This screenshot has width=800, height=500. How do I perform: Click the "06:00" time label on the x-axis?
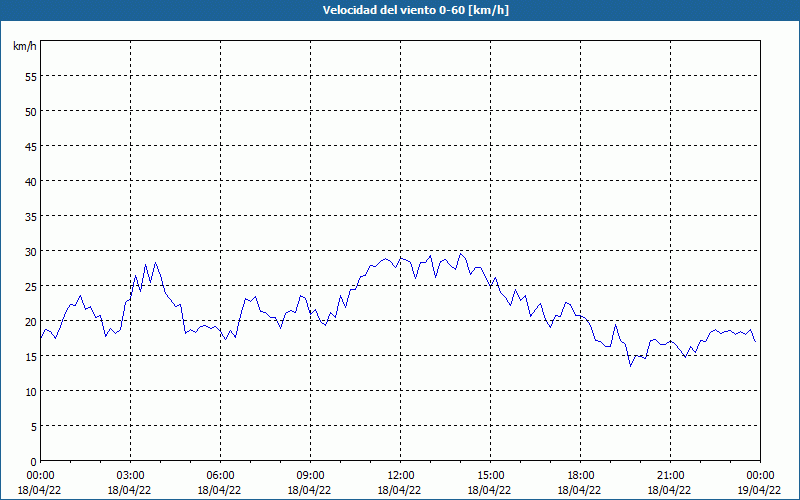[x=220, y=476]
